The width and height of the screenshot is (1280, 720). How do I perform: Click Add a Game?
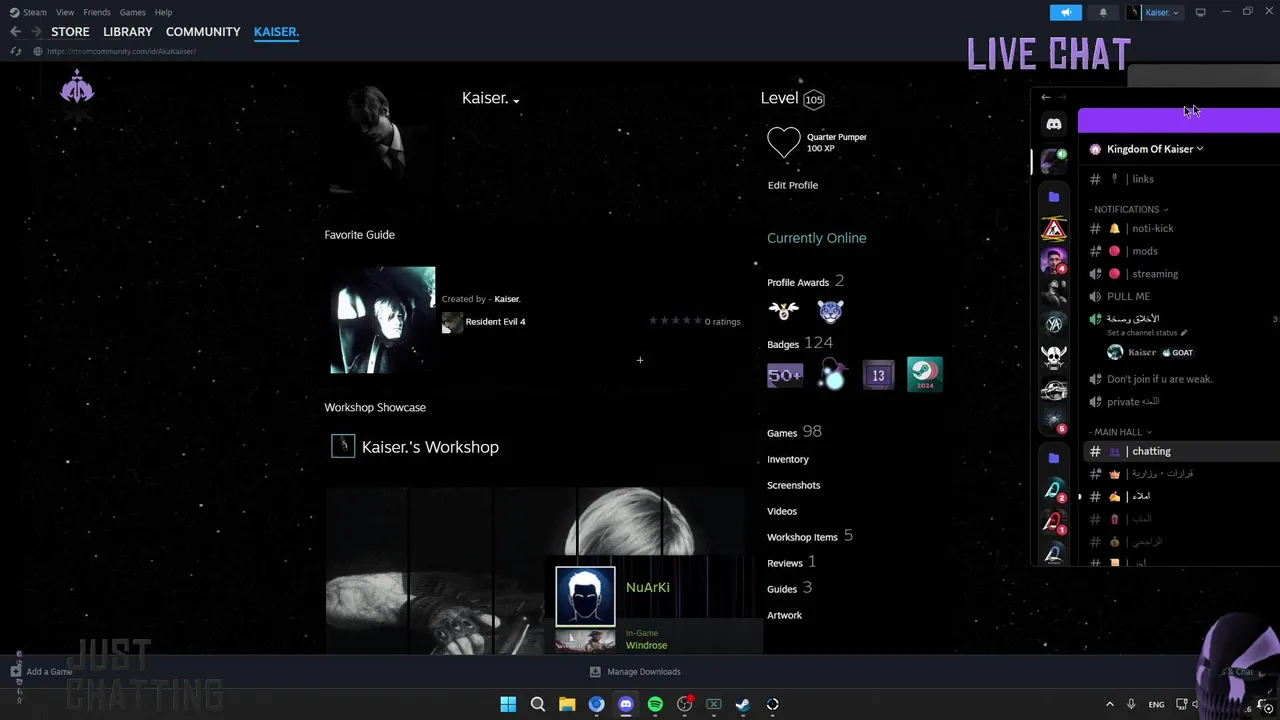[41, 672]
